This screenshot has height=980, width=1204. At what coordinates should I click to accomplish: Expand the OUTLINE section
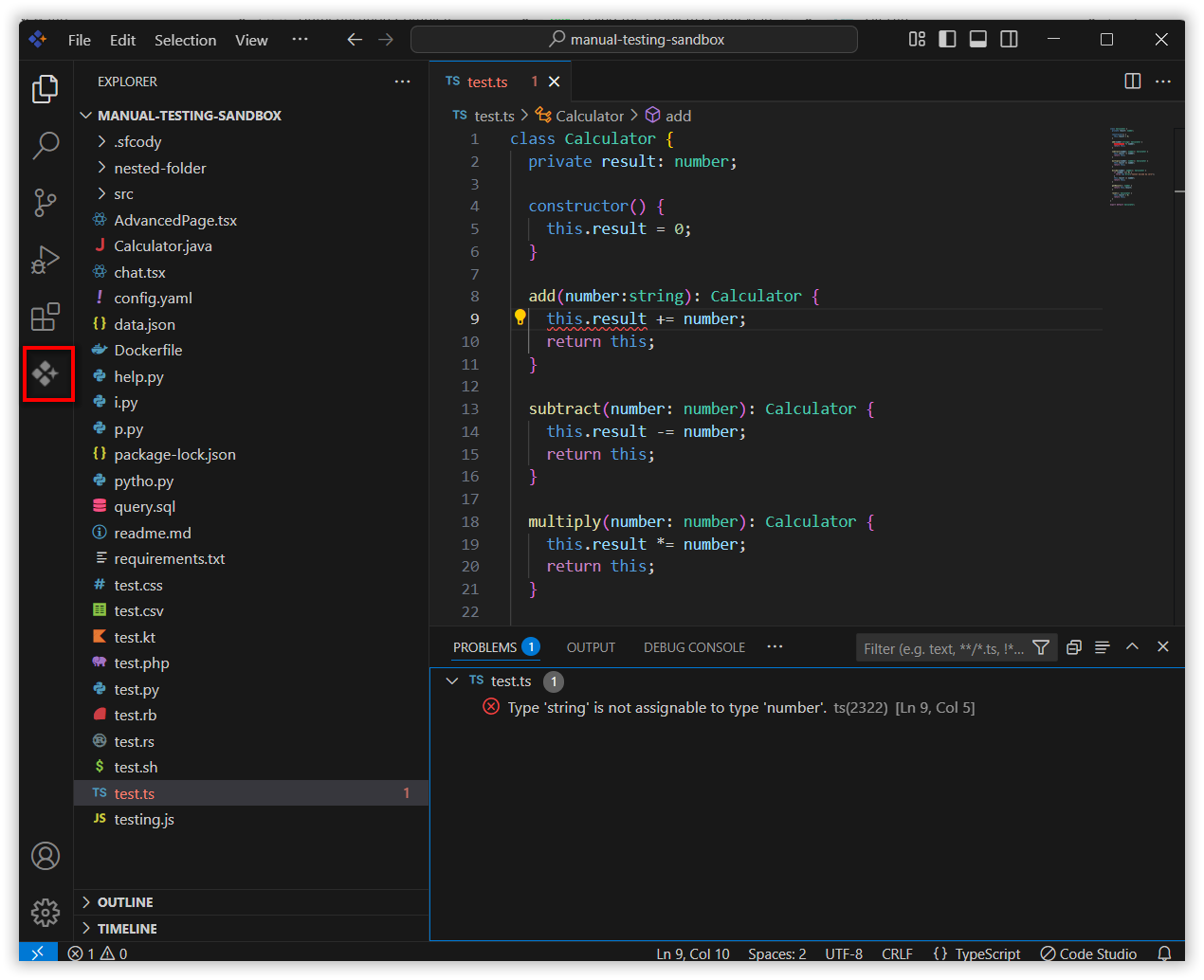(125, 902)
